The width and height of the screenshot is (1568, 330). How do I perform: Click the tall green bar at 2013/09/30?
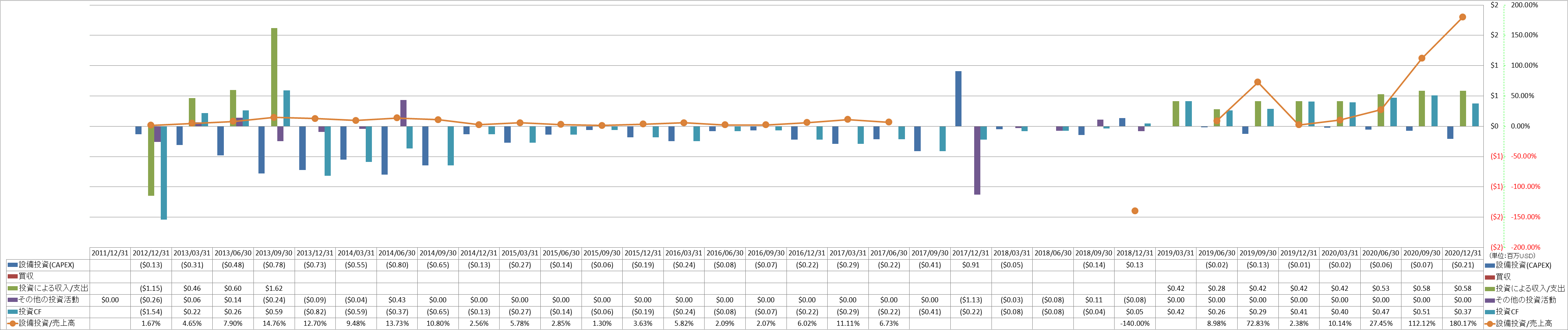(x=274, y=77)
